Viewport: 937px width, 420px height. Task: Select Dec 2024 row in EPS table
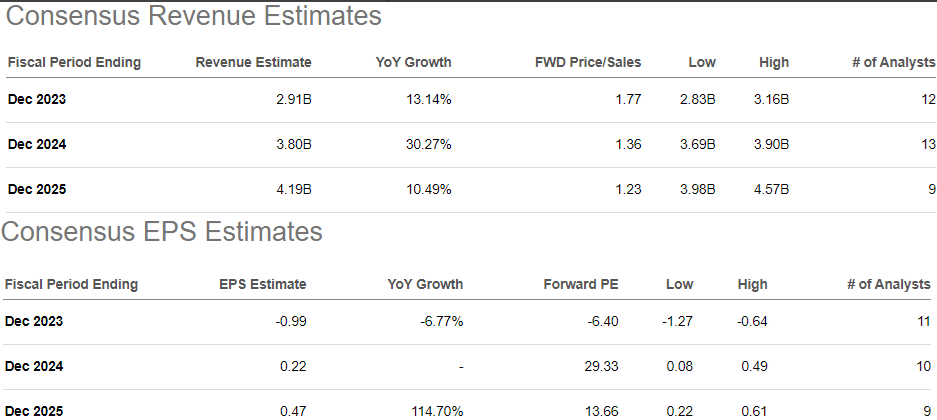33,366
